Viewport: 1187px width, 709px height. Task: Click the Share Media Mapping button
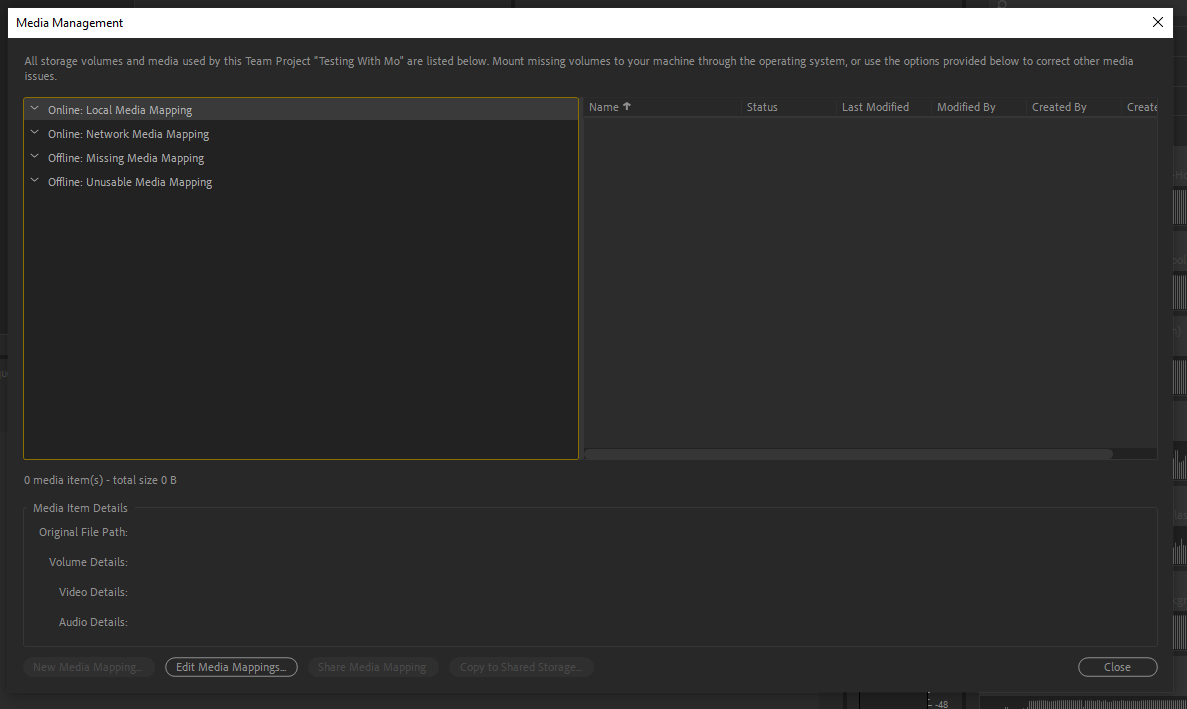(x=373, y=666)
